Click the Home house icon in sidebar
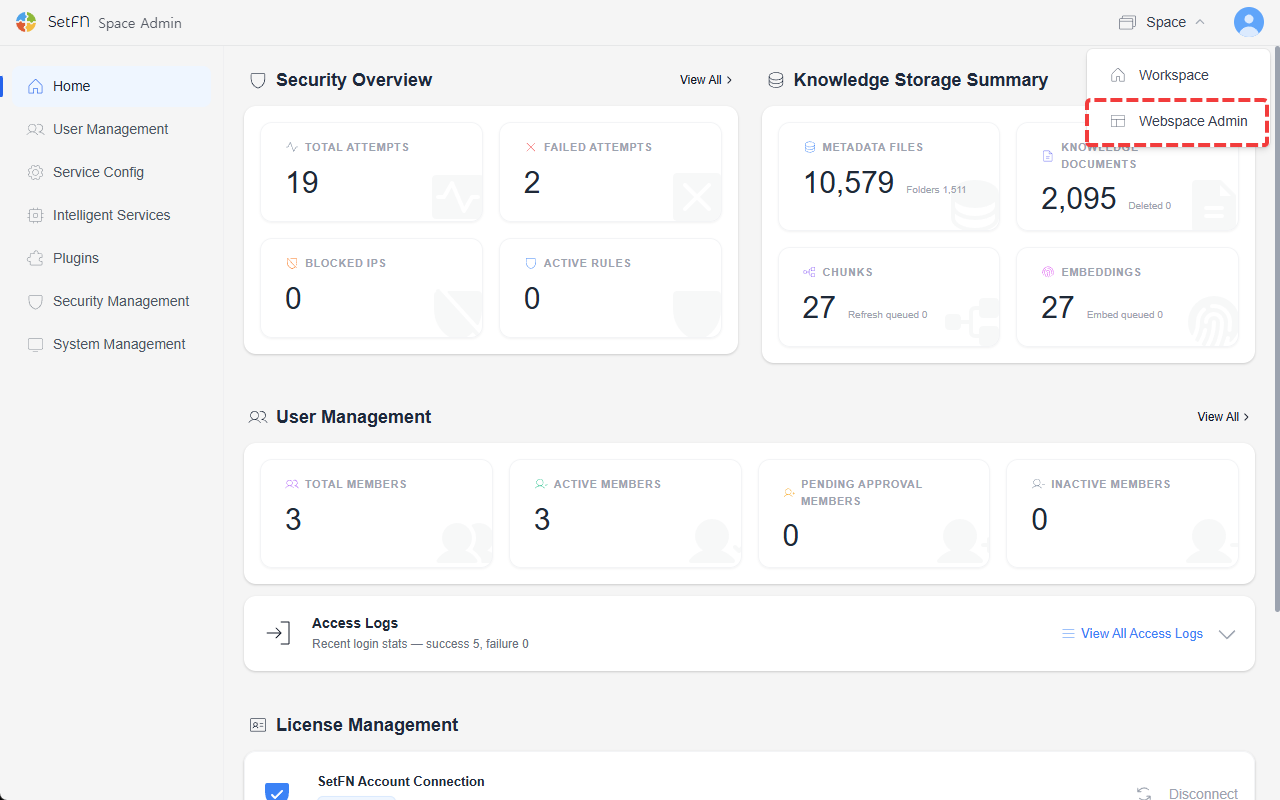 coord(36,86)
